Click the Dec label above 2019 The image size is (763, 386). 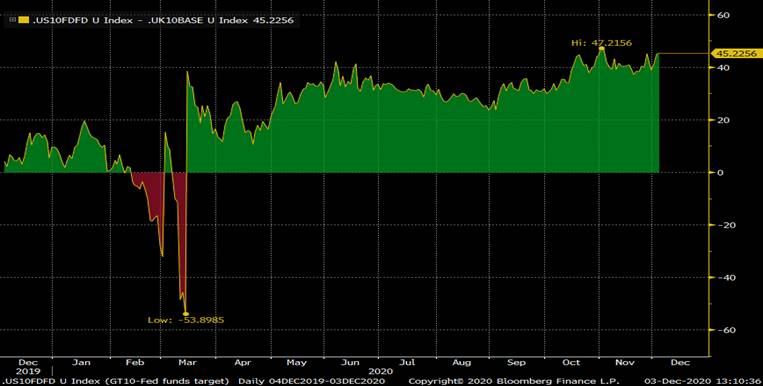coord(28,363)
